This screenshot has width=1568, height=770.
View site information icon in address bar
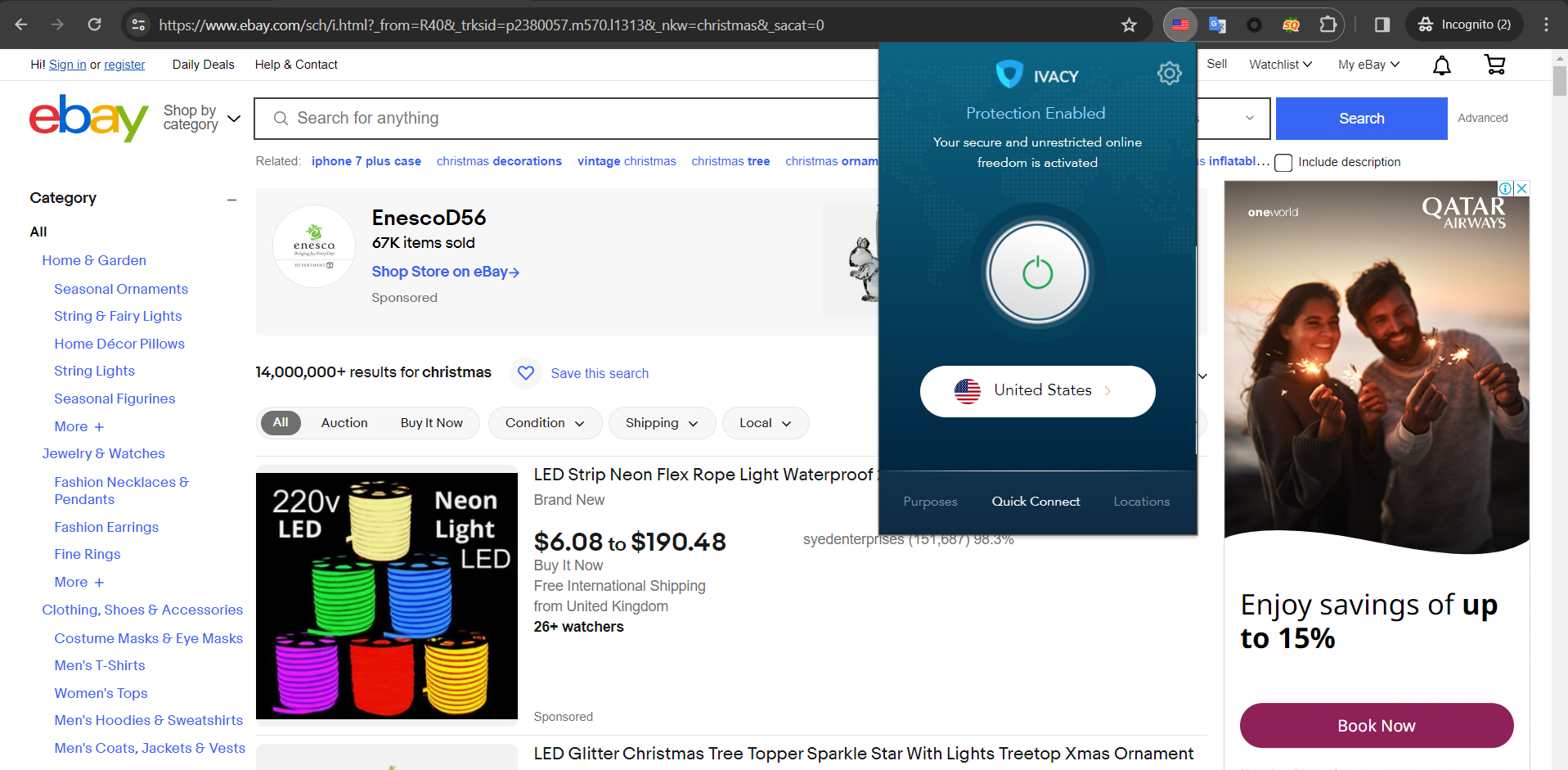tap(138, 25)
